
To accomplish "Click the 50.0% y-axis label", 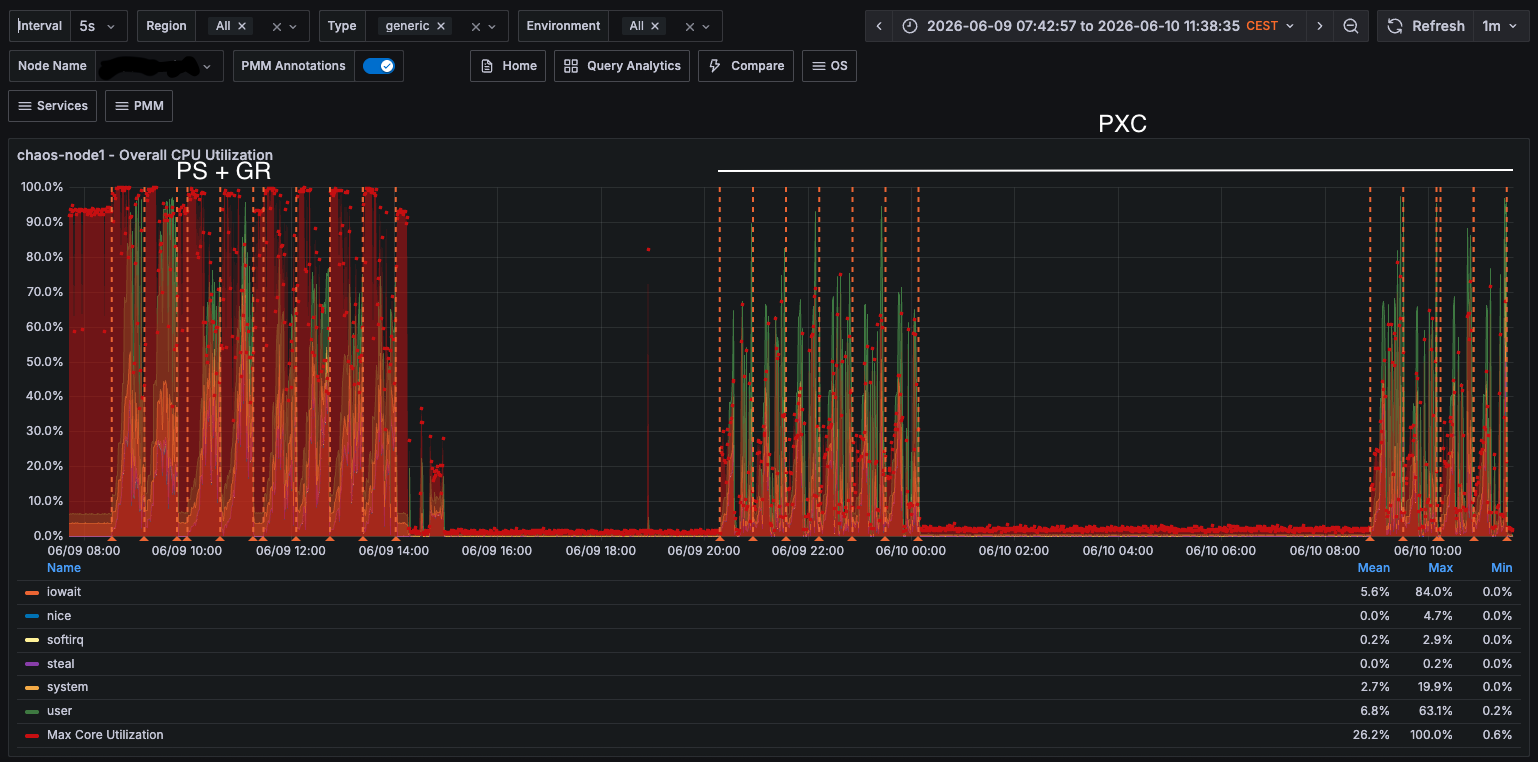I will pyautogui.click(x=45, y=361).
